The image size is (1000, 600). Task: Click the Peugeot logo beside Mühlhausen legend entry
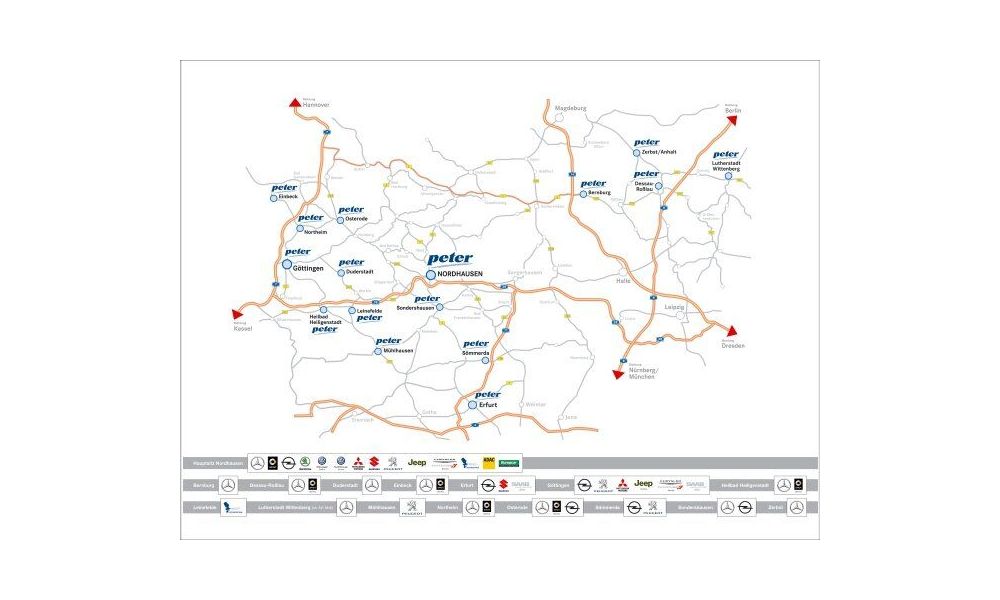[410, 508]
